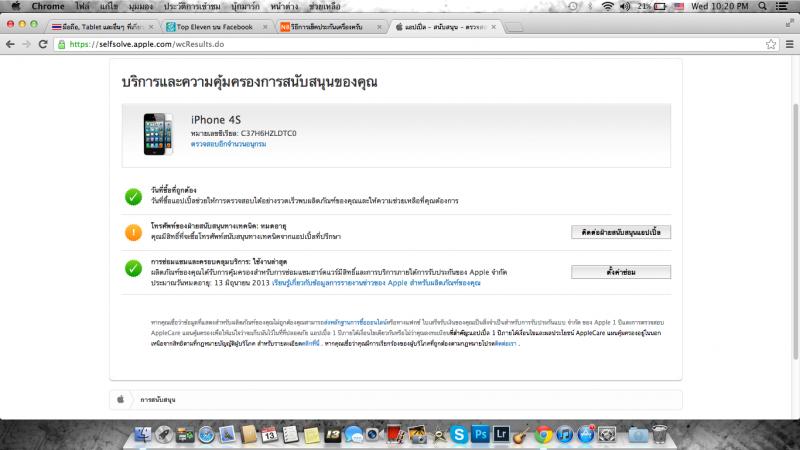Open the blue folder stack in dock
The image size is (800, 450).
click(638, 435)
